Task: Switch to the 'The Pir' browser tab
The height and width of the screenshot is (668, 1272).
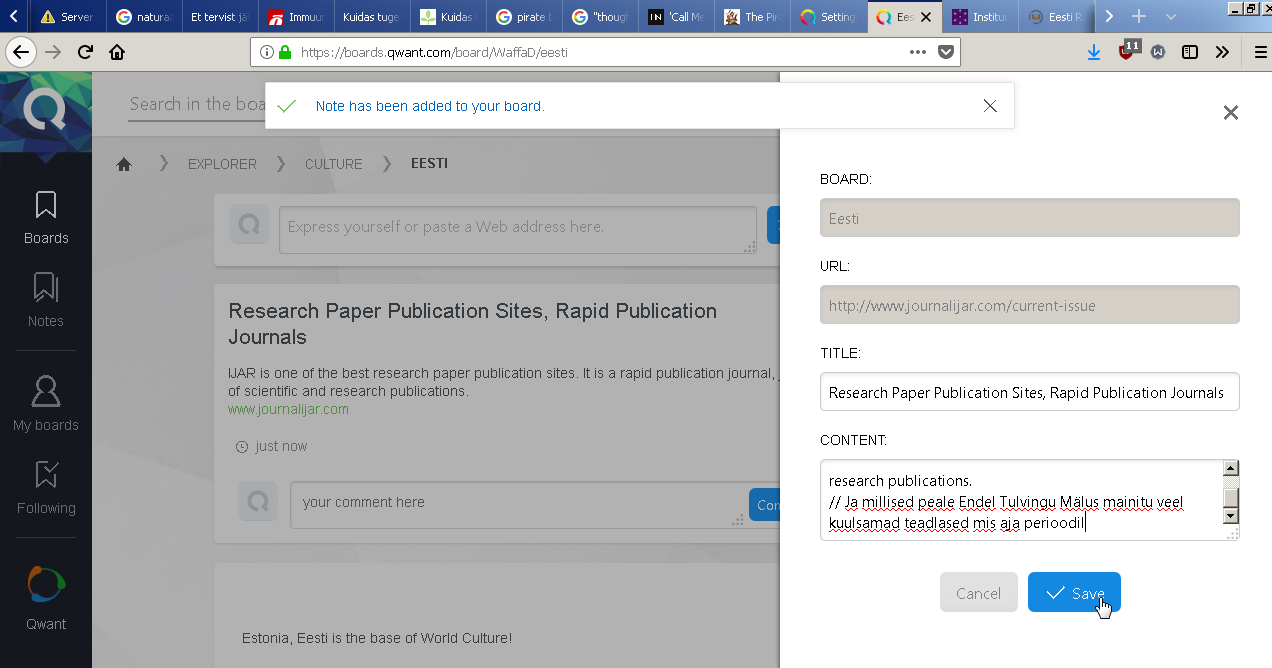Action: coord(752,17)
